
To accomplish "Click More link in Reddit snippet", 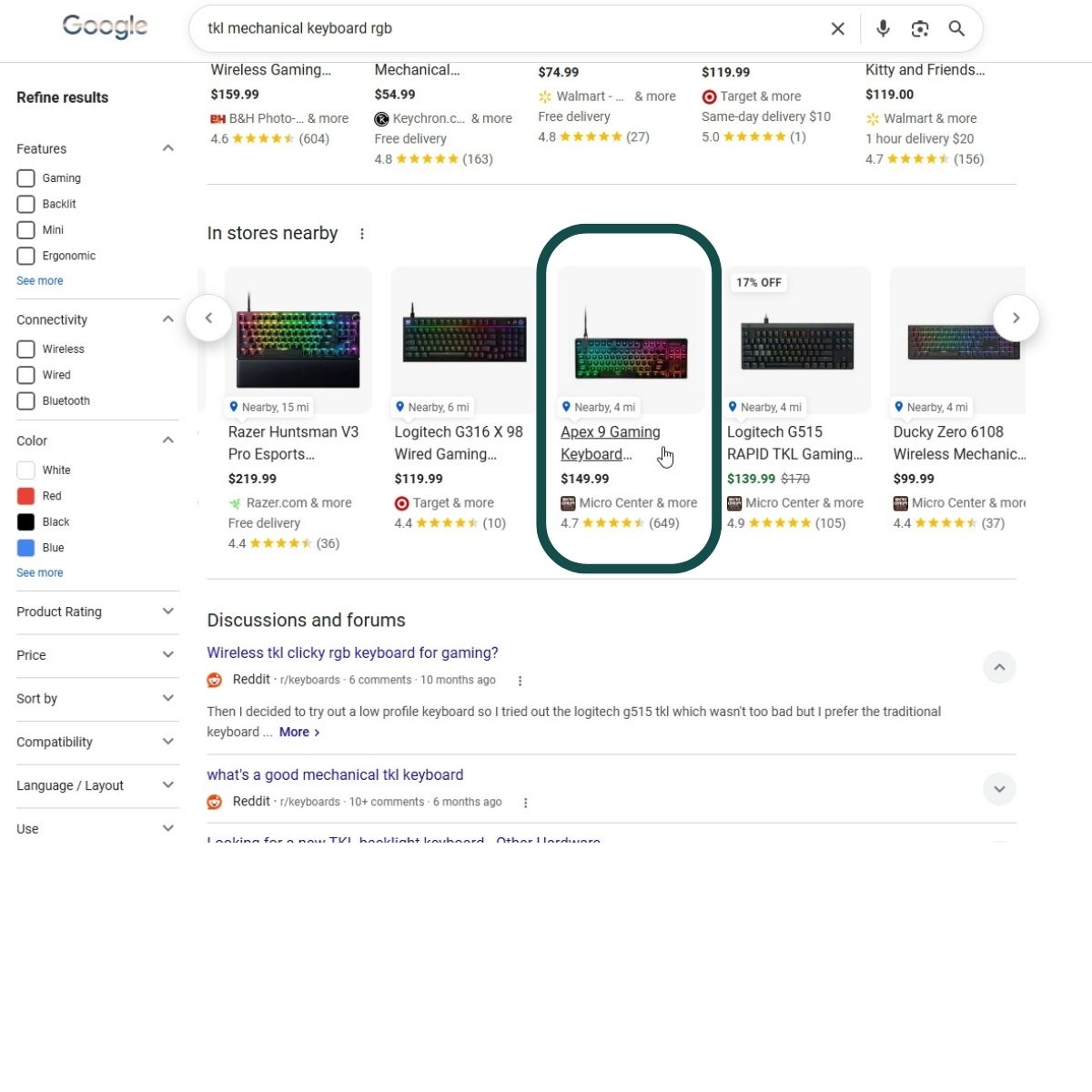I will click(299, 732).
